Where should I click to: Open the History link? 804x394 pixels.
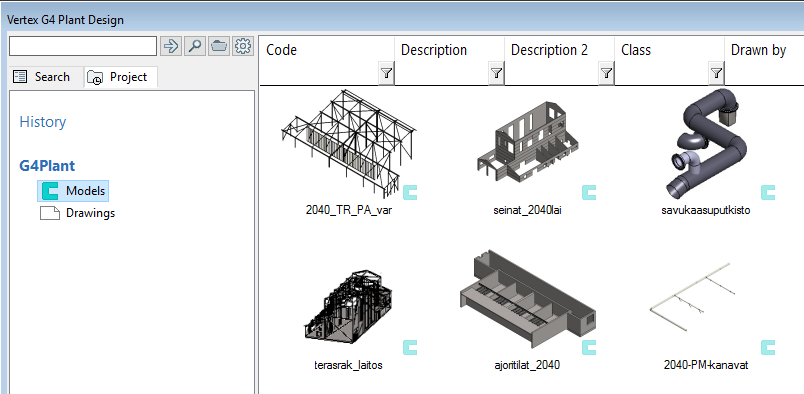pos(43,122)
